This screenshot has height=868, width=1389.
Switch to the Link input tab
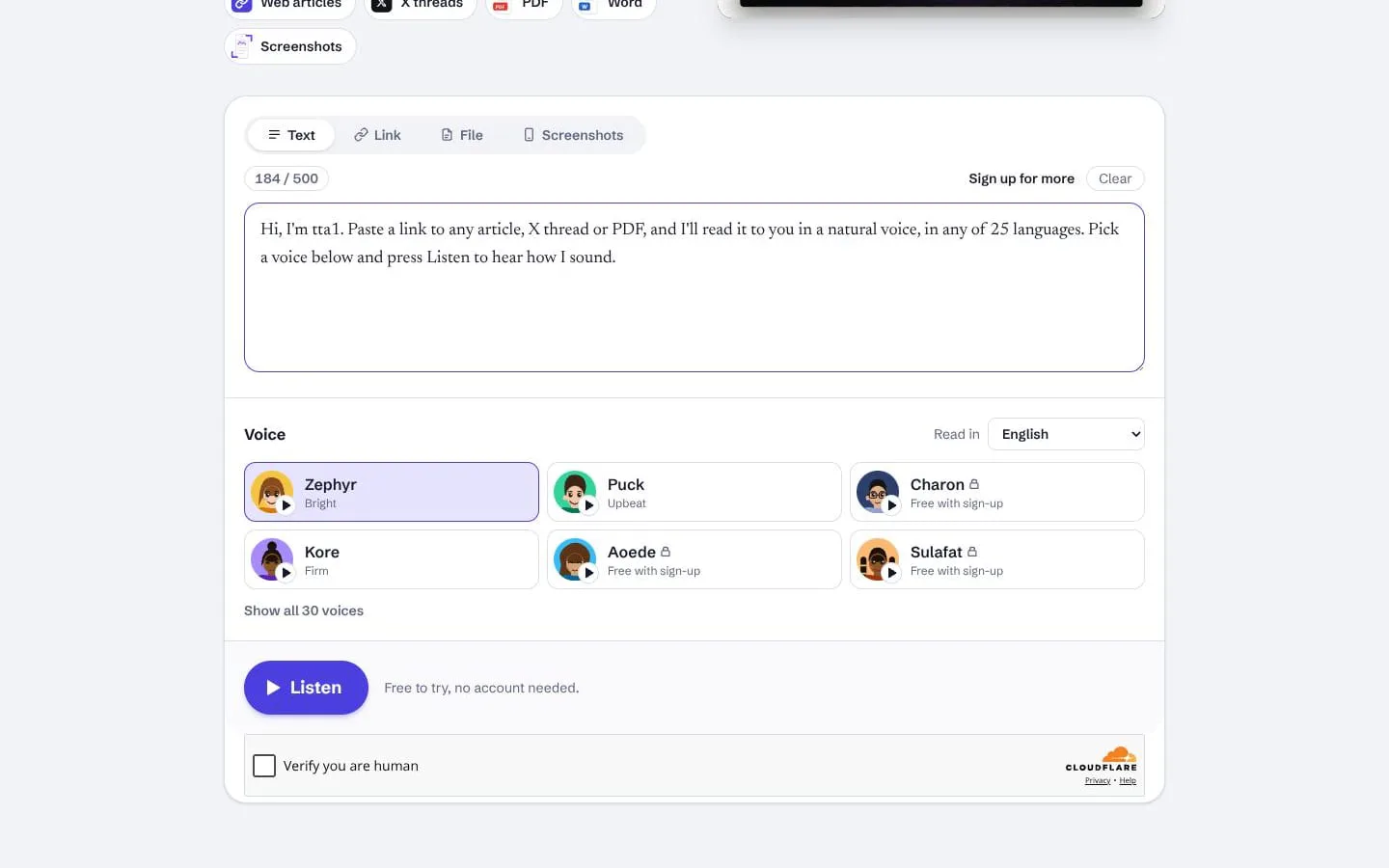click(377, 135)
